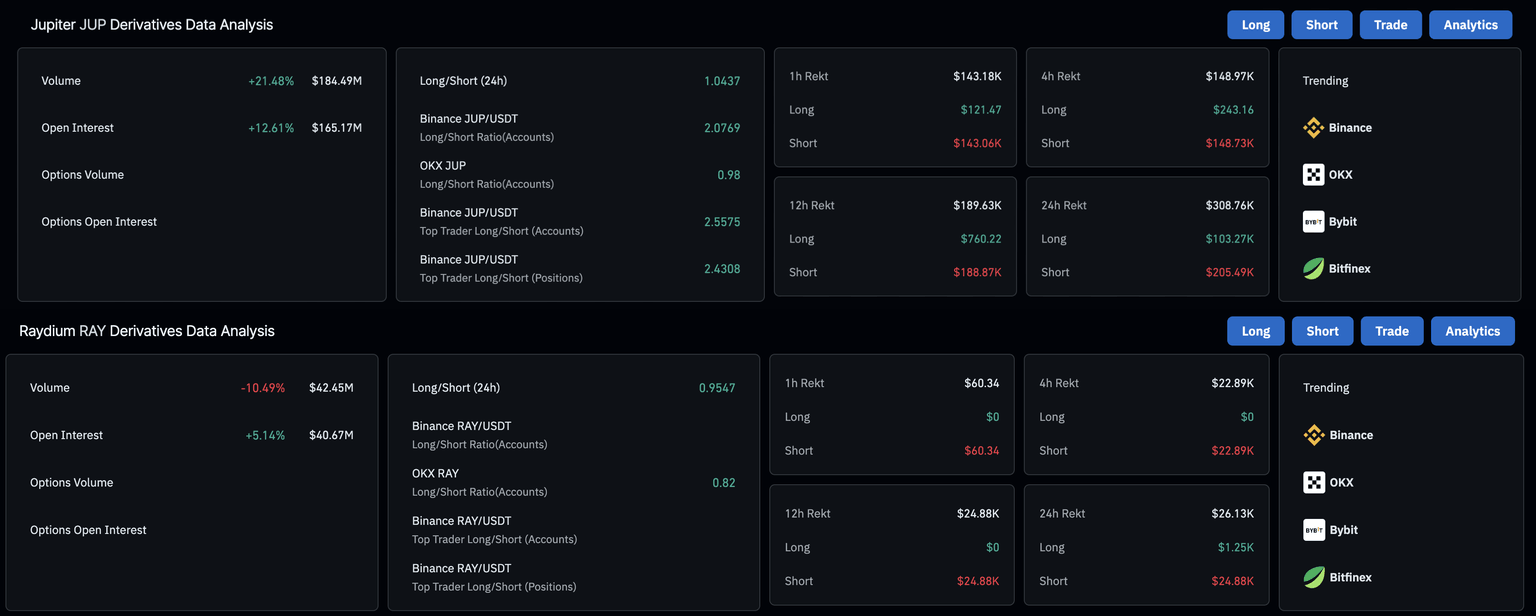
Task: Click the Raydium Open Interest row
Action: click(x=191, y=435)
